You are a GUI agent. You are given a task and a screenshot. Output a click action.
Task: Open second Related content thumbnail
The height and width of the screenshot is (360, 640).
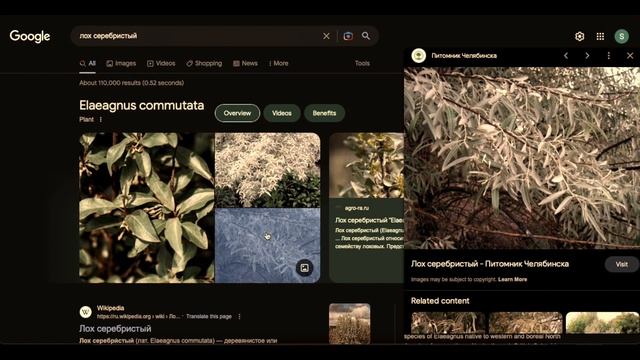click(525, 323)
